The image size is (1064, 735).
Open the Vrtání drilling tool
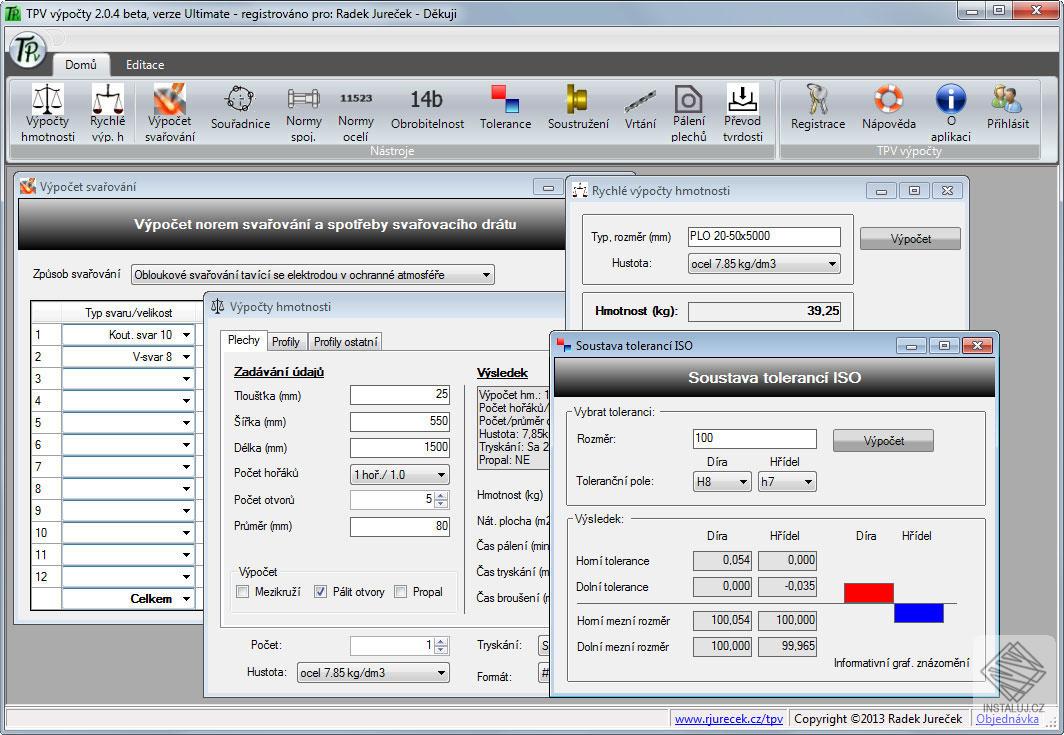click(640, 109)
